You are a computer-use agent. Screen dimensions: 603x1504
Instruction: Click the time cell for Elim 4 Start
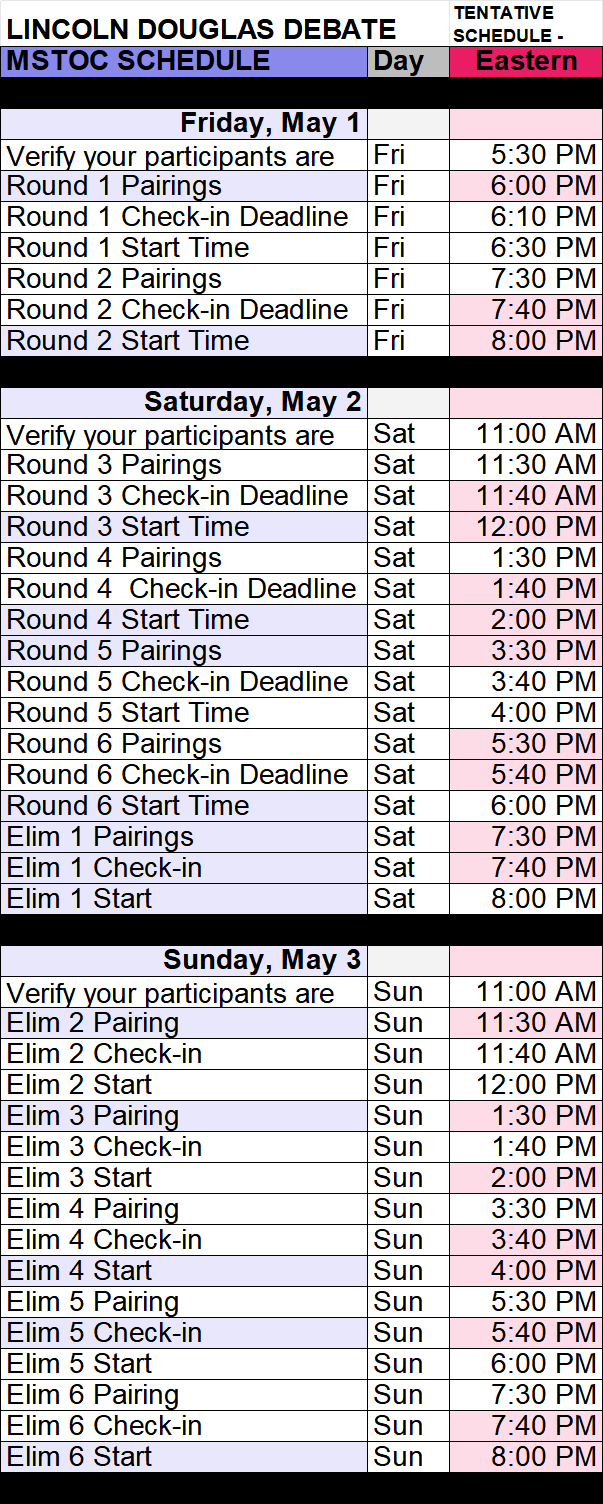(x=526, y=1271)
